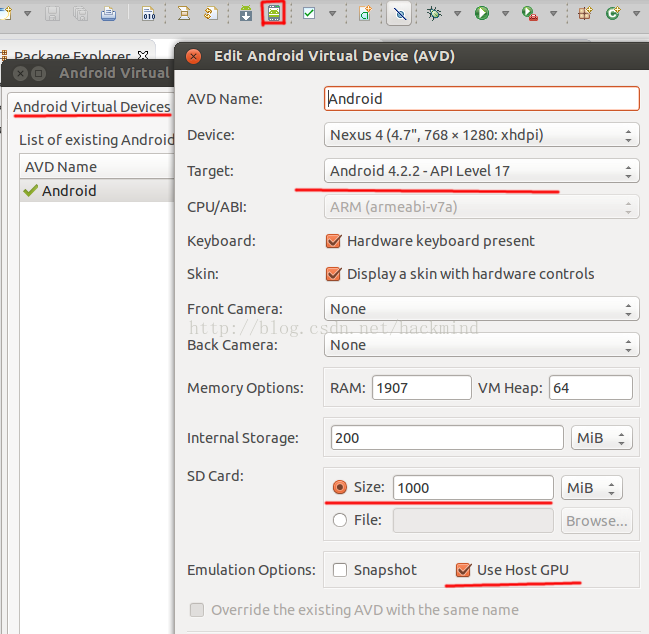
Task: Close the Android Virtual Device Manager window
Action: click(x=20, y=74)
